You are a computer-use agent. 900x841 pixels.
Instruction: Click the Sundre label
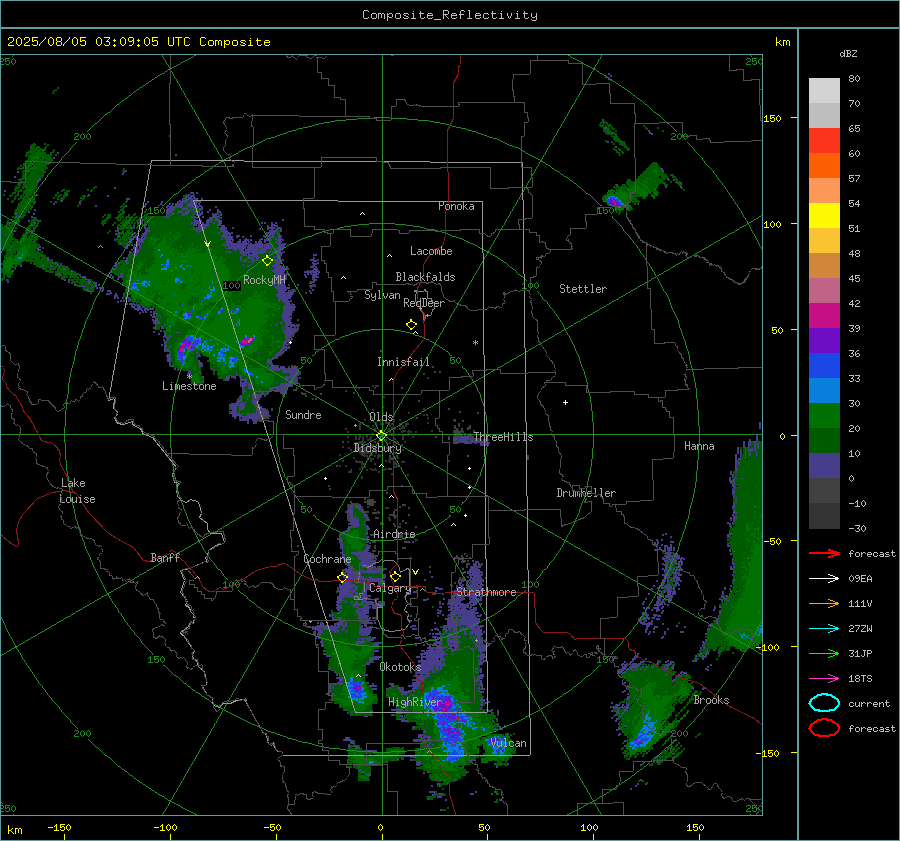point(303,414)
